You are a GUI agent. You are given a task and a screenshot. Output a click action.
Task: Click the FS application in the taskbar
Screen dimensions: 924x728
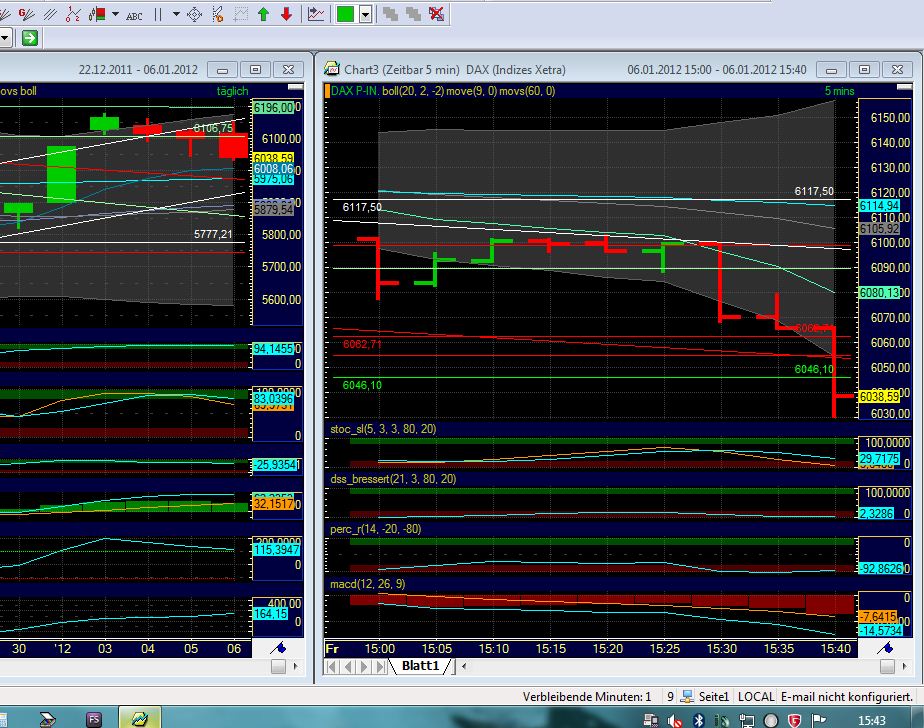coord(95,718)
